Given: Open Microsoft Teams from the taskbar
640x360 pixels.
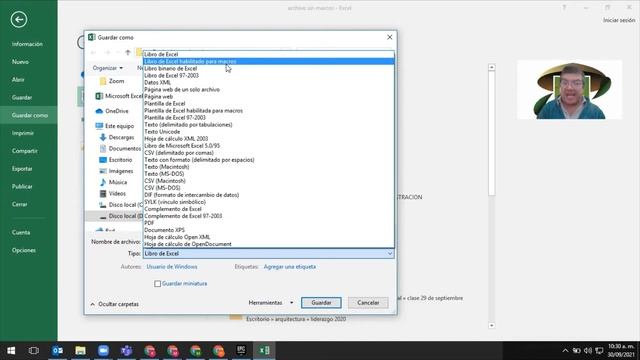Looking at the screenshot, I should tap(127, 351).
